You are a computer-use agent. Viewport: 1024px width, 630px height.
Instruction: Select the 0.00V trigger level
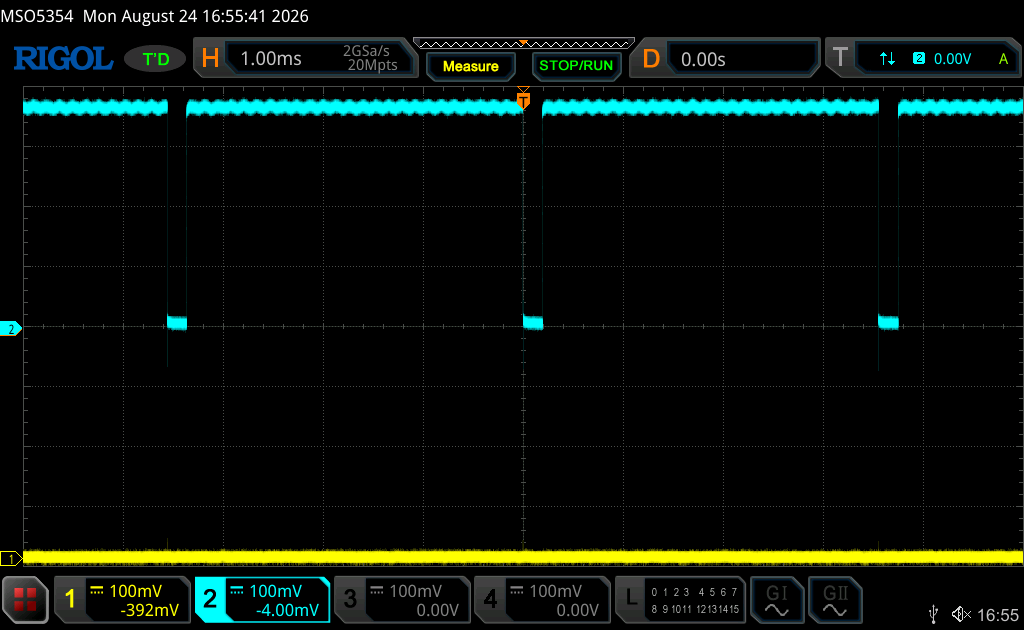[952, 59]
